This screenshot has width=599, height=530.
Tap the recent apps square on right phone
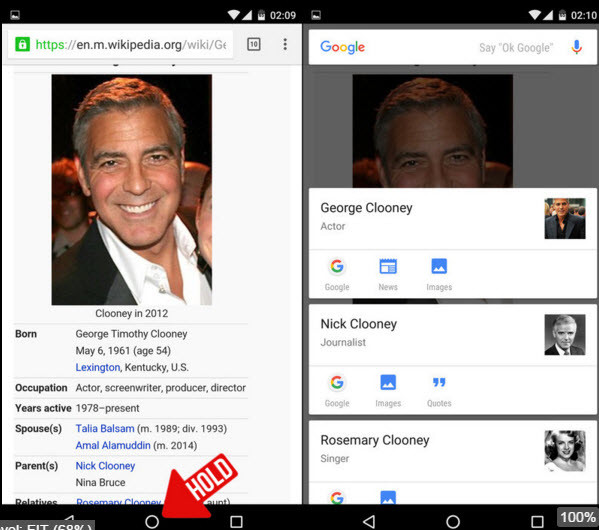click(x=537, y=522)
